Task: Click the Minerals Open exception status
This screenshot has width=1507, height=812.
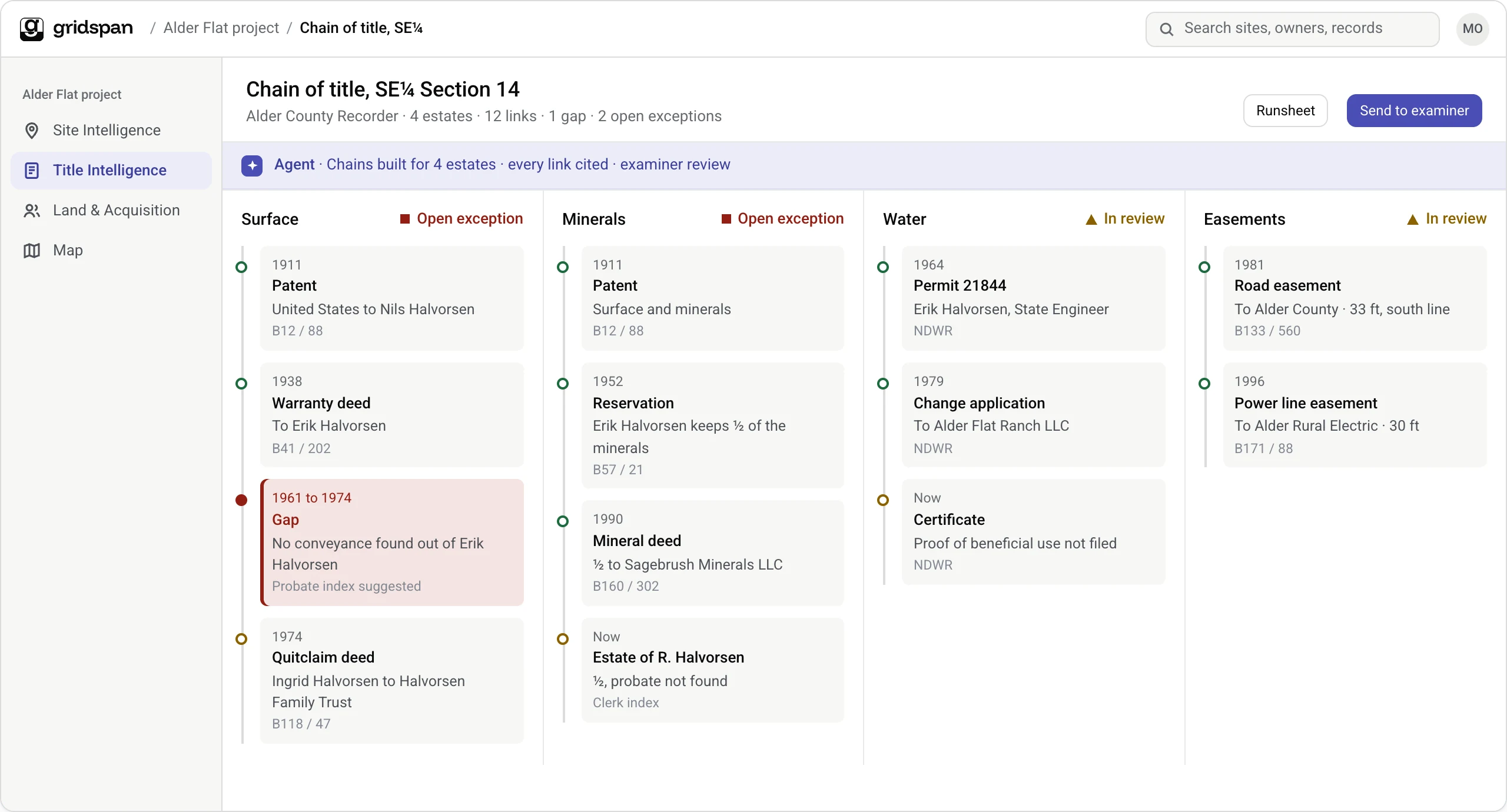Action: coord(783,219)
